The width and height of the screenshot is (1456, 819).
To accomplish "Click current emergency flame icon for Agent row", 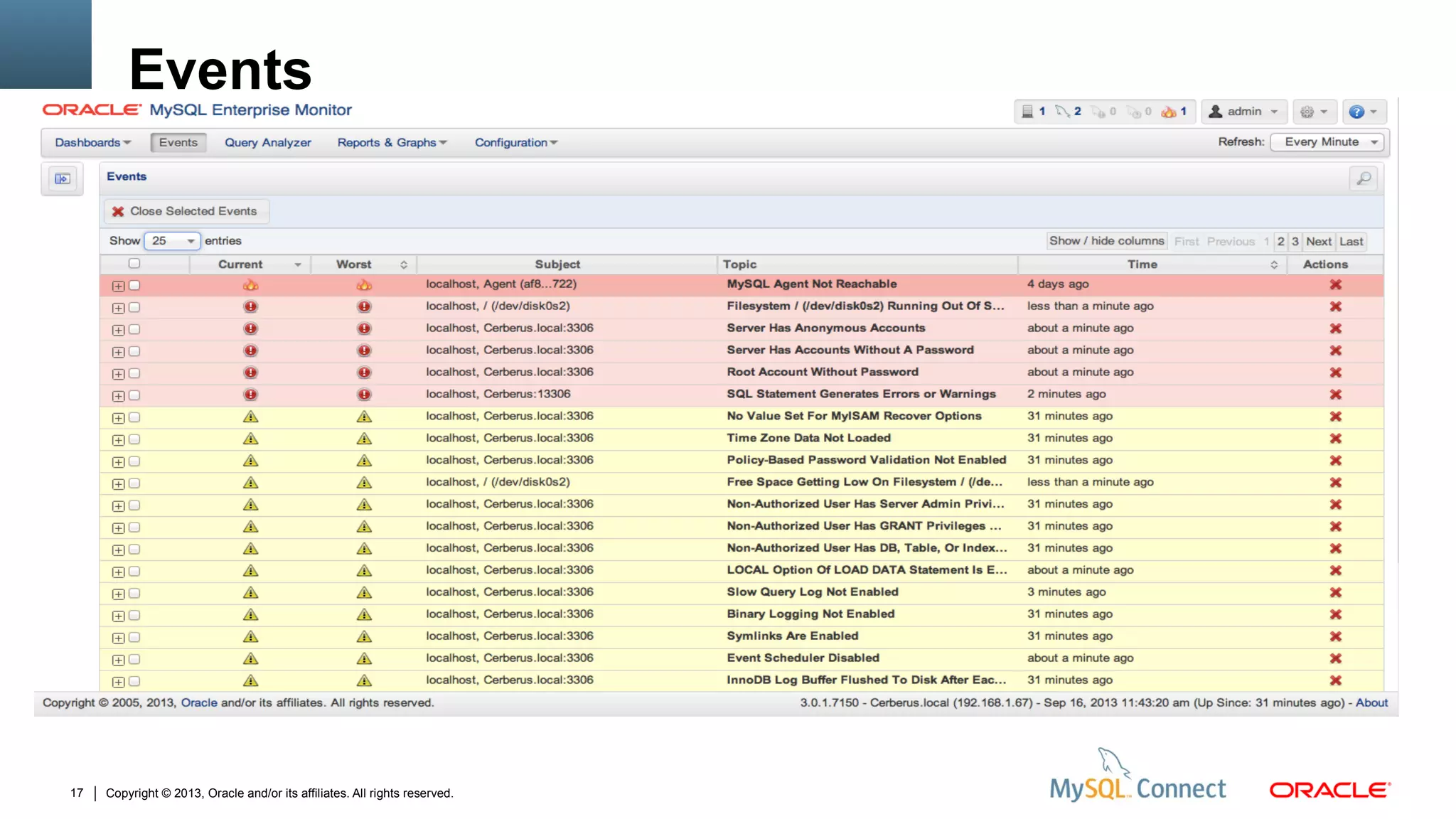I will (x=250, y=285).
